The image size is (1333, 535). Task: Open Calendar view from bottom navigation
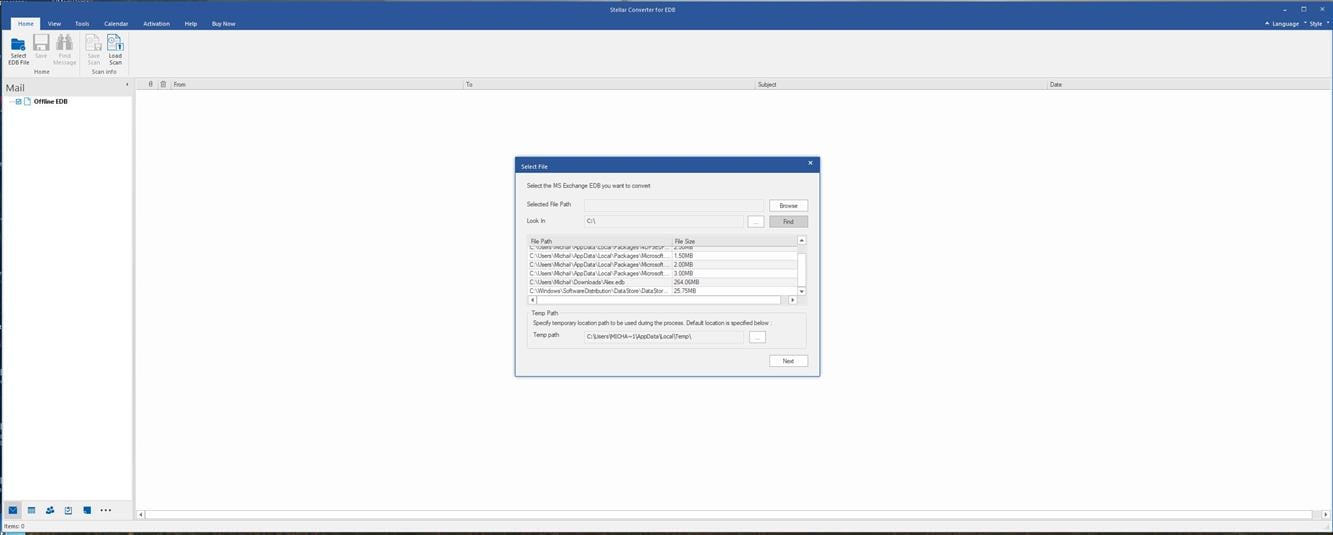(31, 510)
